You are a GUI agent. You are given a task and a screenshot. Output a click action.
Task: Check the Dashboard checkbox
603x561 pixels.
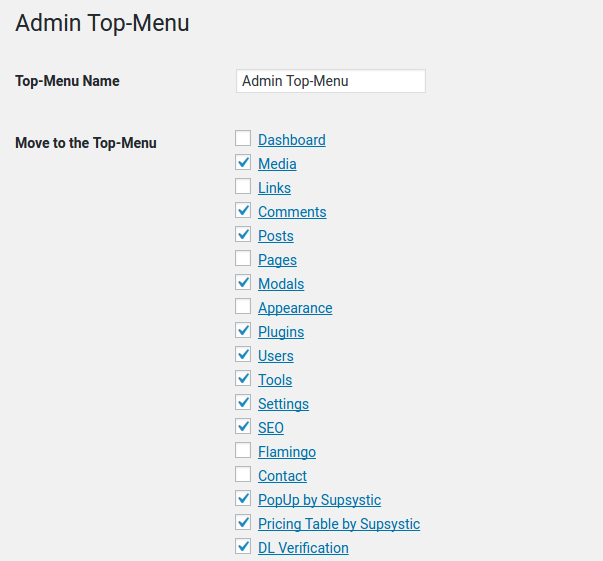pyautogui.click(x=243, y=138)
